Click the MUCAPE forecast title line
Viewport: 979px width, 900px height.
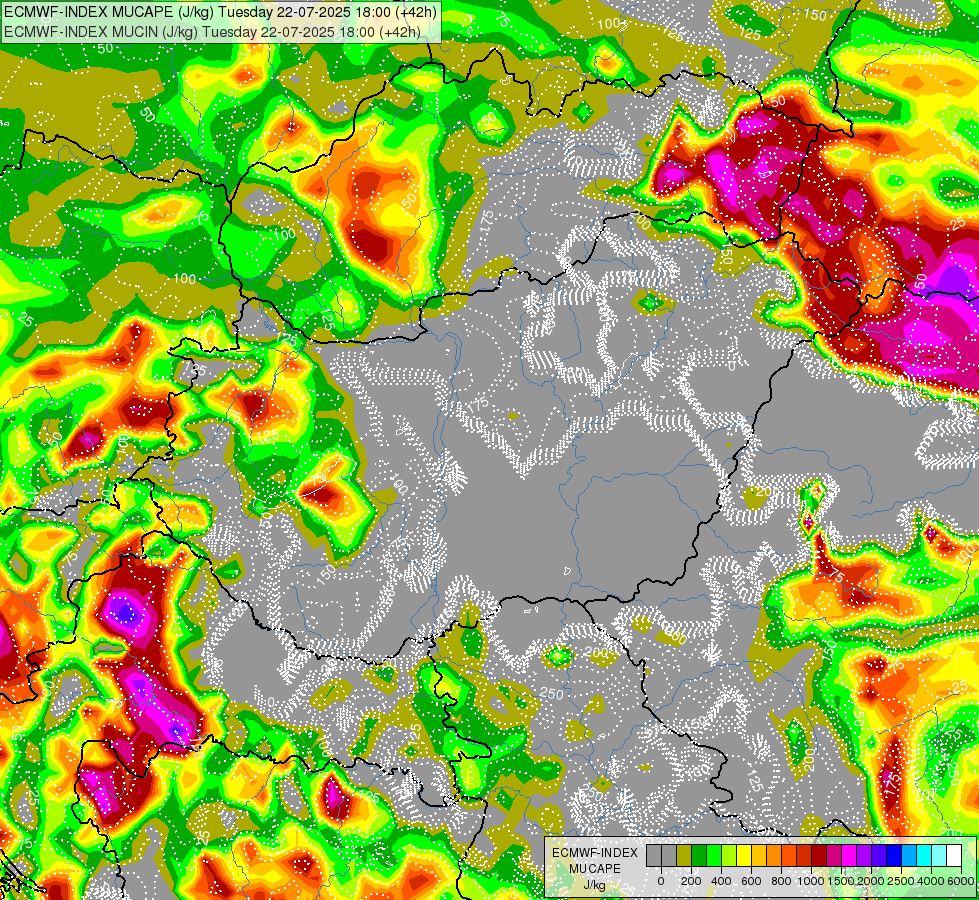coord(220,12)
